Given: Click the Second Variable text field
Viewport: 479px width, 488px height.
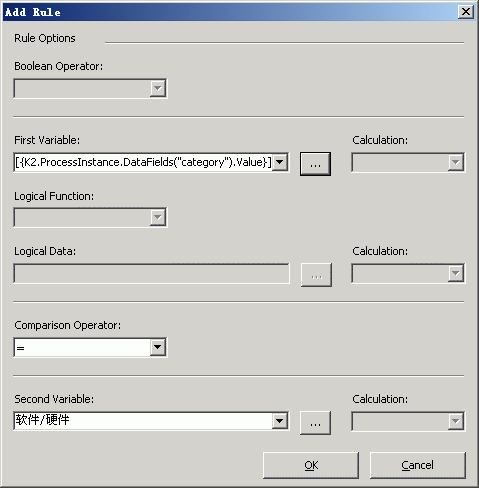Looking at the screenshot, I should (x=143, y=421).
